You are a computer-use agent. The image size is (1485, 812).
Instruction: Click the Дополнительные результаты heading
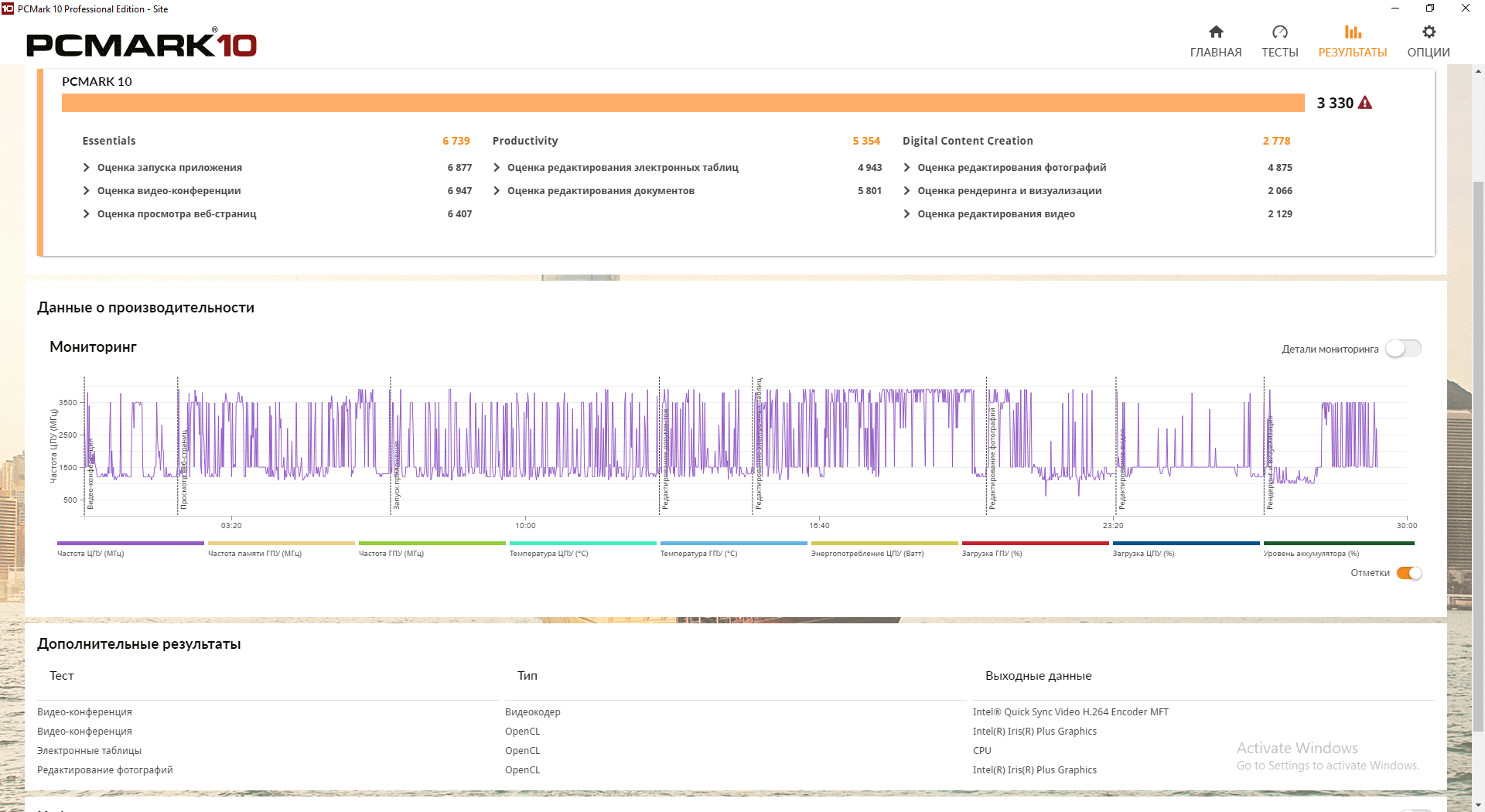click(x=139, y=644)
